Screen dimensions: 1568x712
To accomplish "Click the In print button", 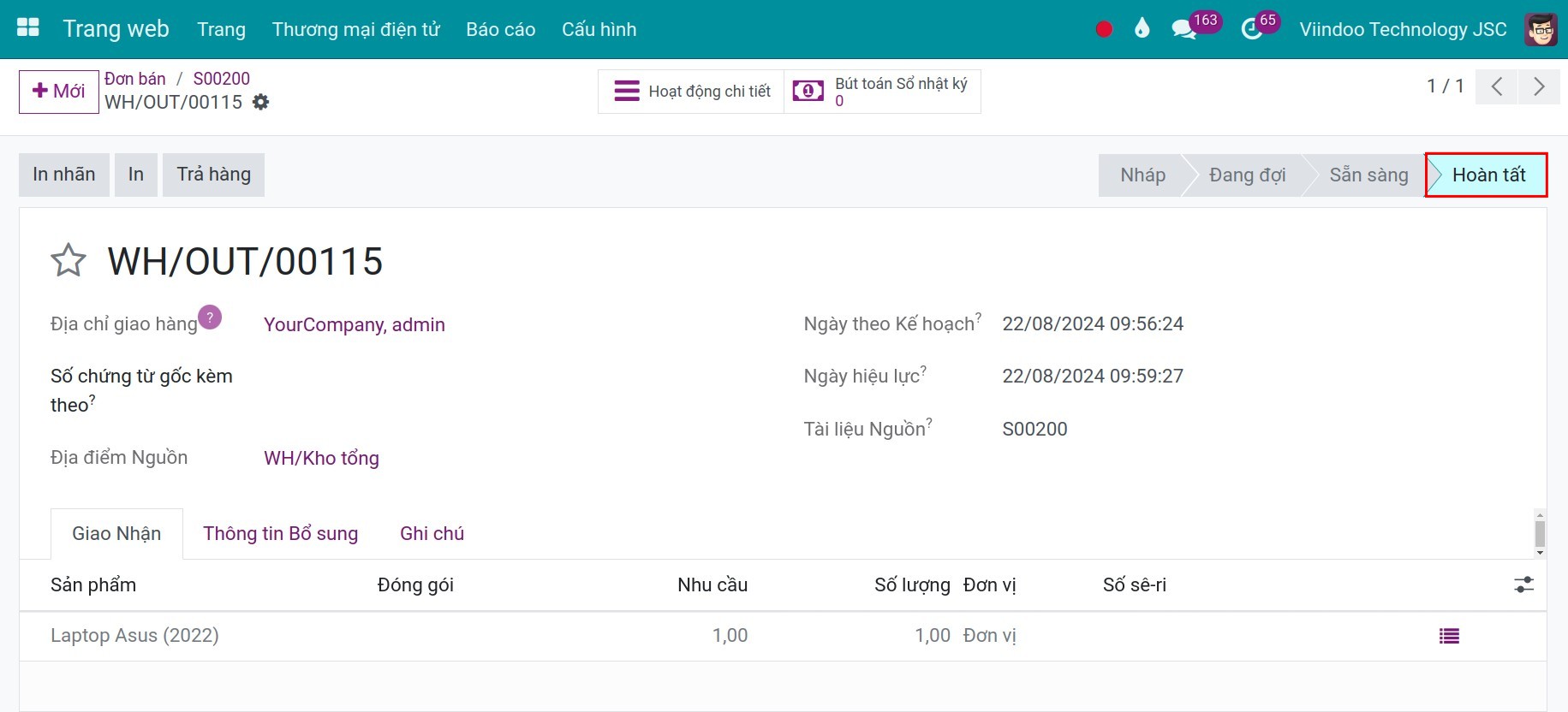I will click(136, 175).
